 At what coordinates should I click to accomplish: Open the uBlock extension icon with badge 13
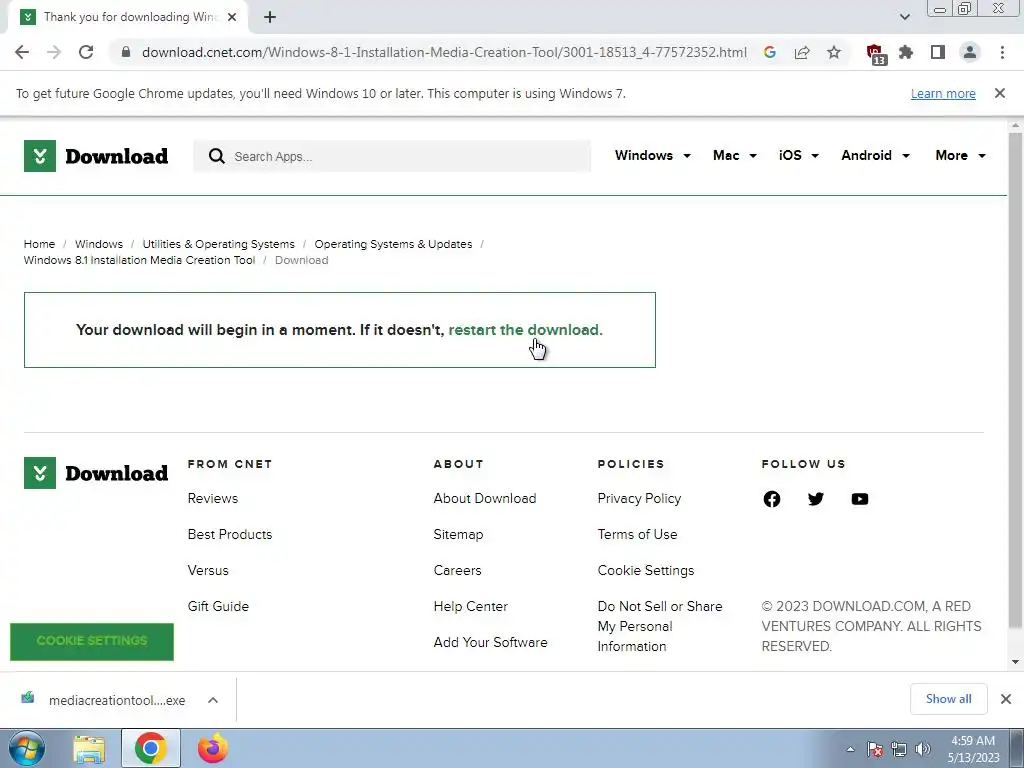(x=875, y=54)
